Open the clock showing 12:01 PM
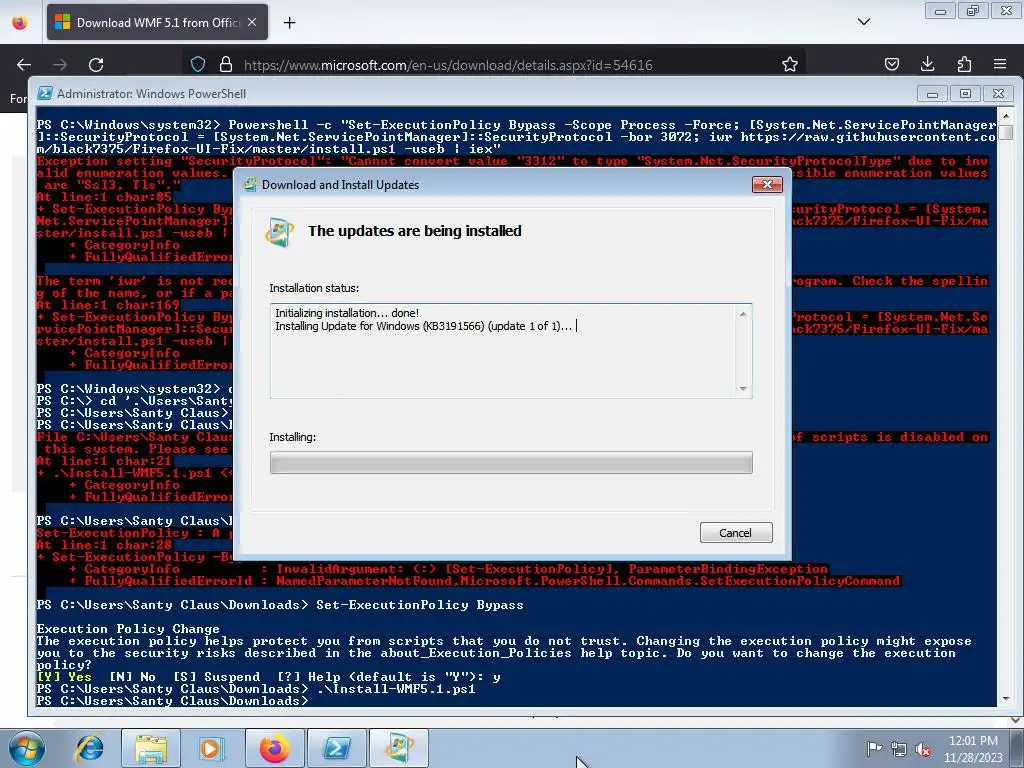 pyautogui.click(x=973, y=749)
